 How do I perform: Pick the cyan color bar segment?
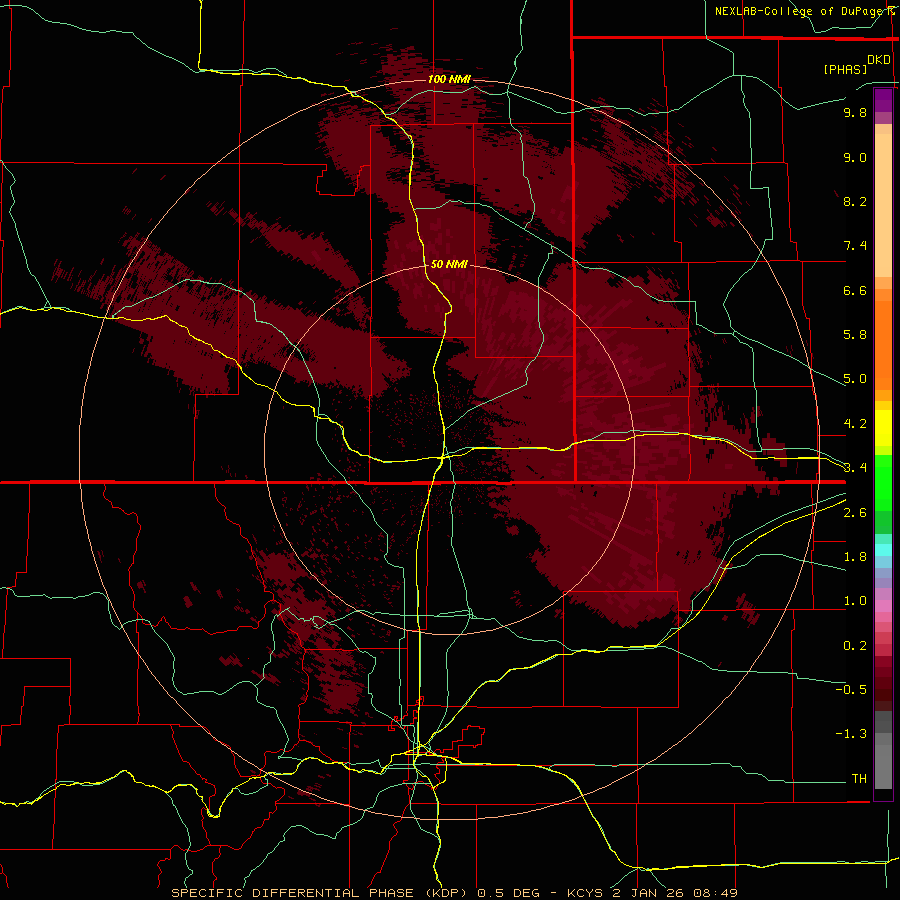[x=883, y=550]
